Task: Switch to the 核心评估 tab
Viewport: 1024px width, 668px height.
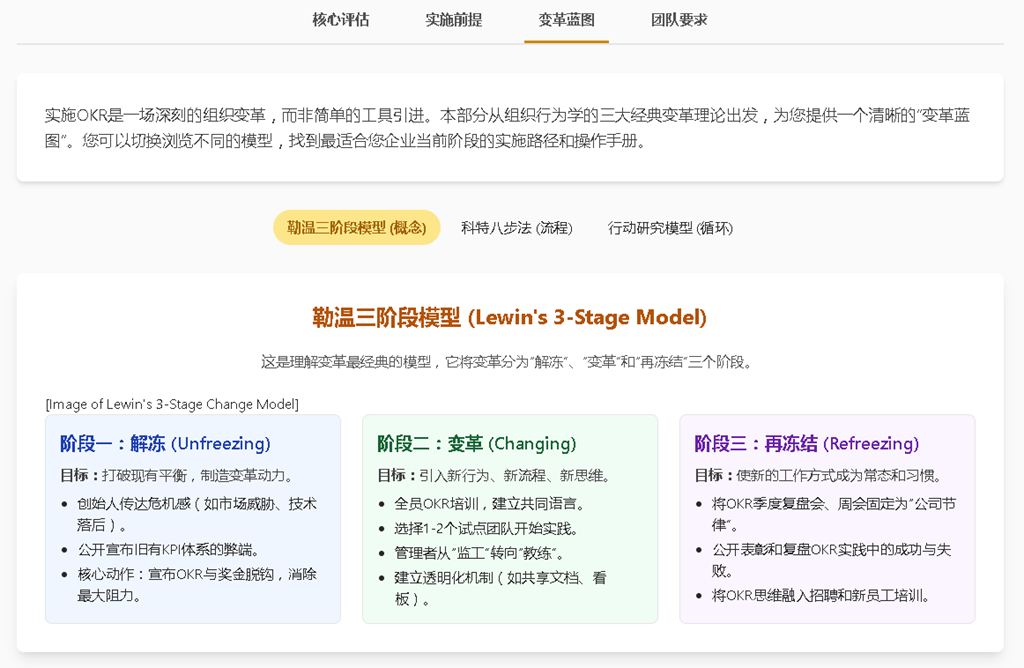Action: click(x=340, y=20)
